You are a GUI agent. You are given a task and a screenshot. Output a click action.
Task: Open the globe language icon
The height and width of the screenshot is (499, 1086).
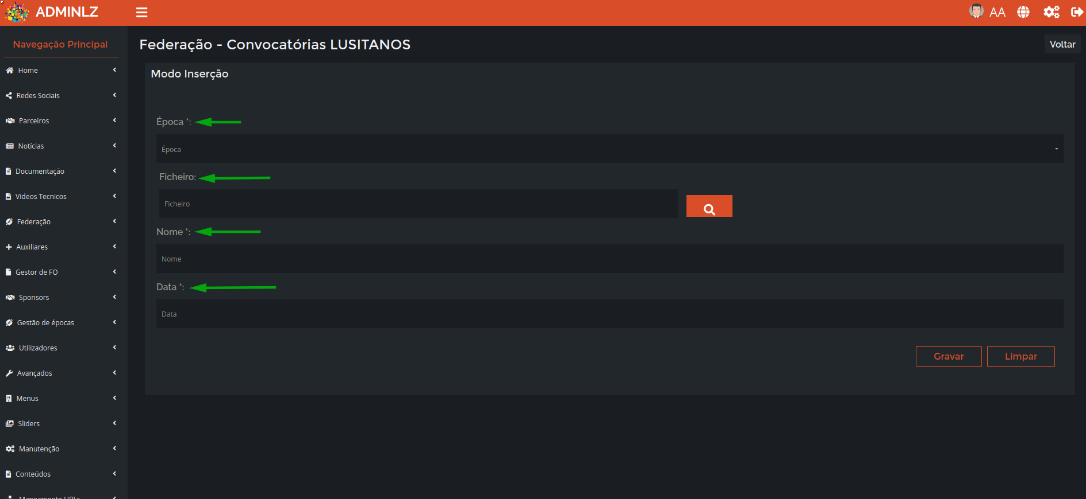coord(1023,12)
